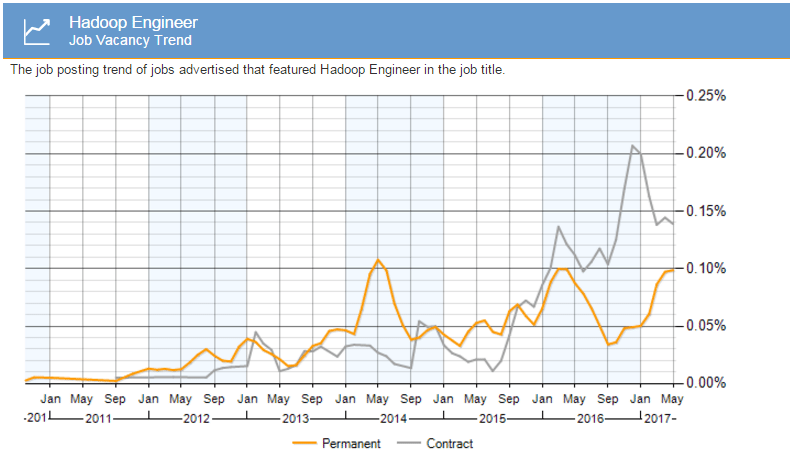
Task: Click the job posting trend description text
Action: pyautogui.click(x=258, y=69)
